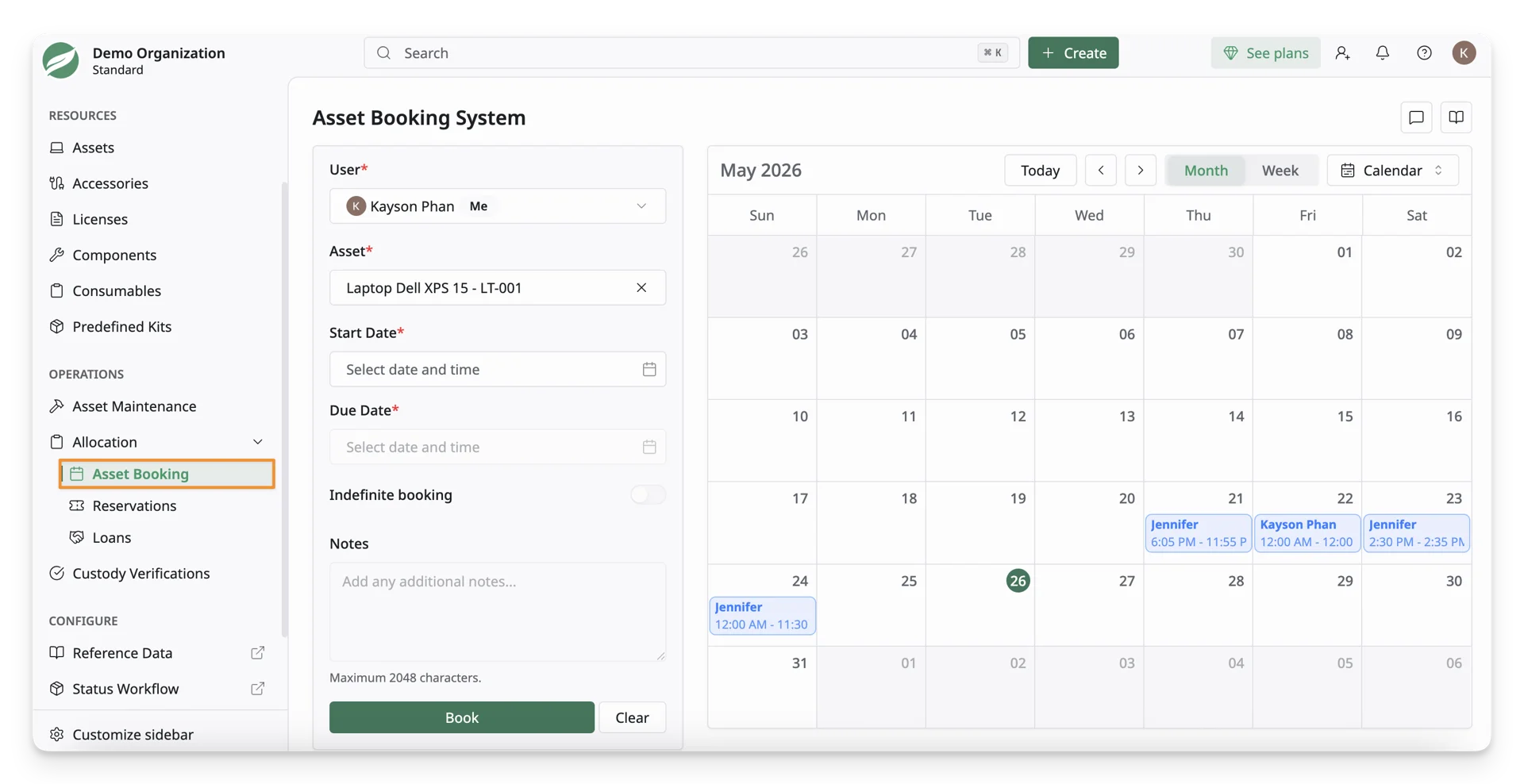Screen dimensions: 1524x784
Task: Click Status Workflow sidebar item
Action: tap(125, 688)
